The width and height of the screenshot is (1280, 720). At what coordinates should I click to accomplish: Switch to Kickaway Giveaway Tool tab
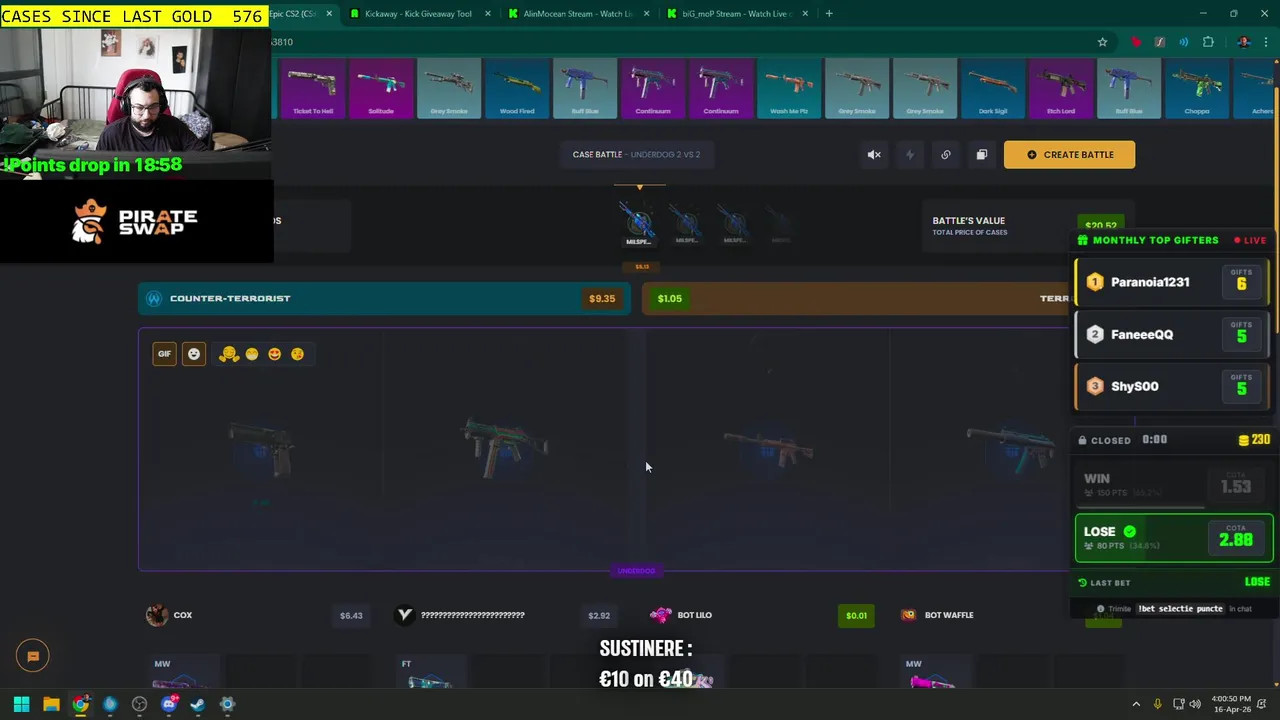418,14
